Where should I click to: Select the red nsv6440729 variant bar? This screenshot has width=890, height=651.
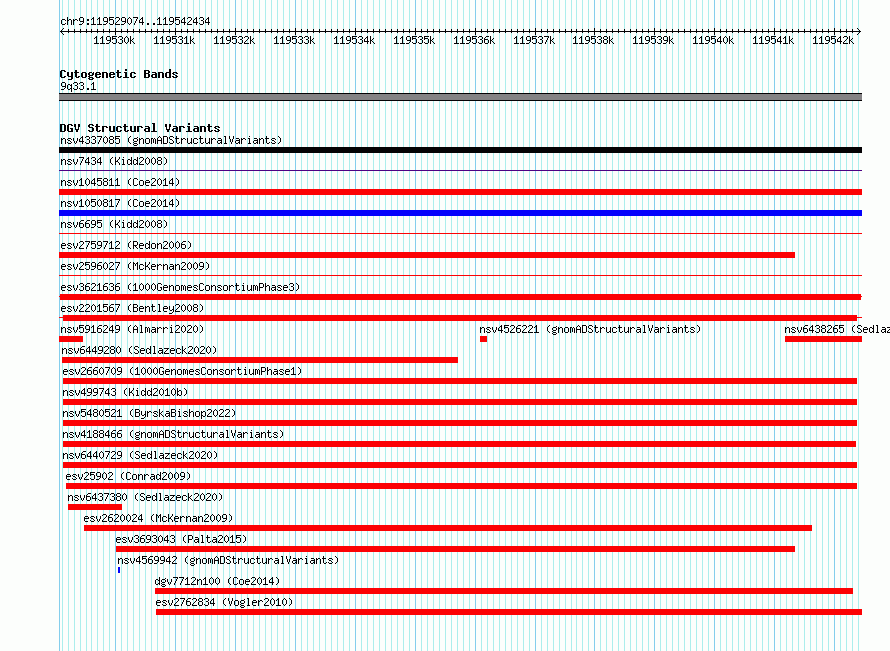[x=460, y=465]
